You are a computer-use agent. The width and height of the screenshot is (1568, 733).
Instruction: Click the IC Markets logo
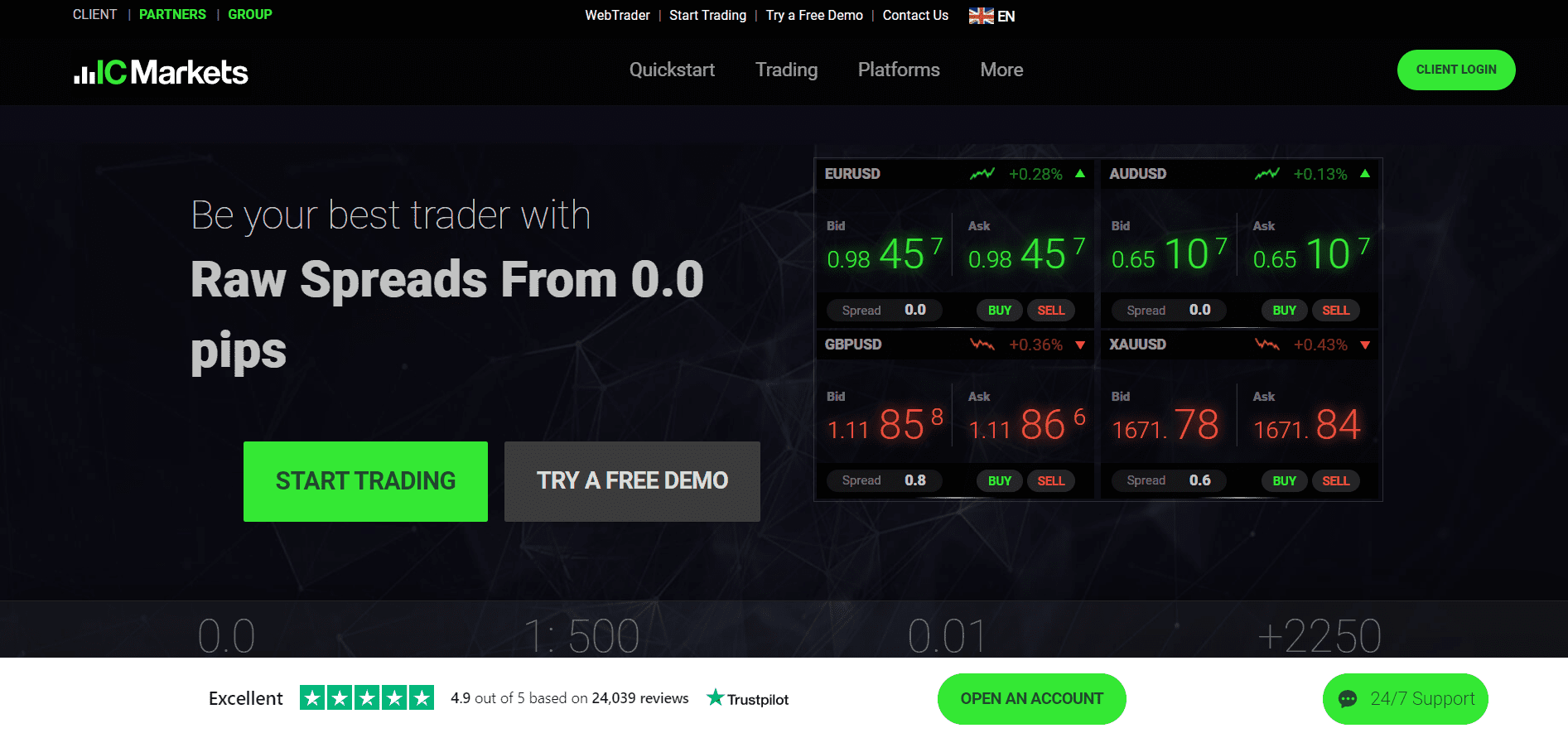point(161,72)
